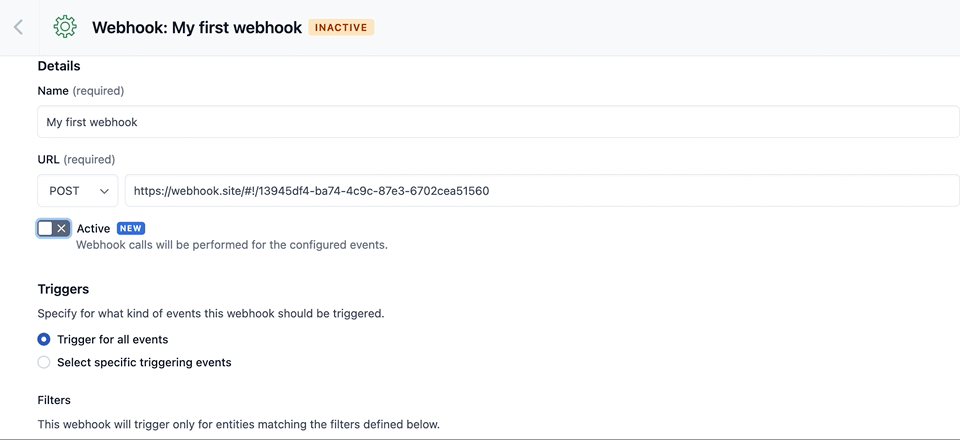Click the INACTIVE status badge
960x440 pixels.
341,28
